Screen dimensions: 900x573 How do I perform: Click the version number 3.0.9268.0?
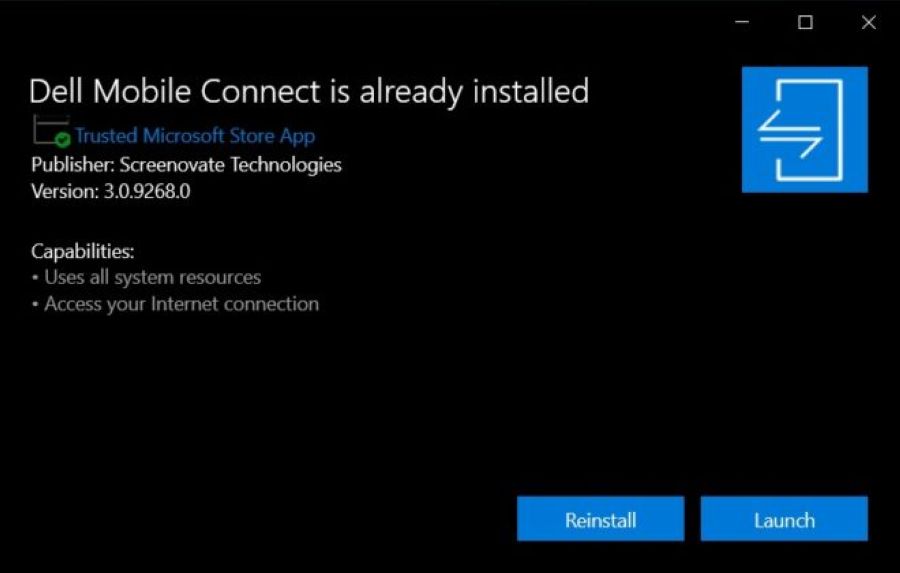pos(147,190)
